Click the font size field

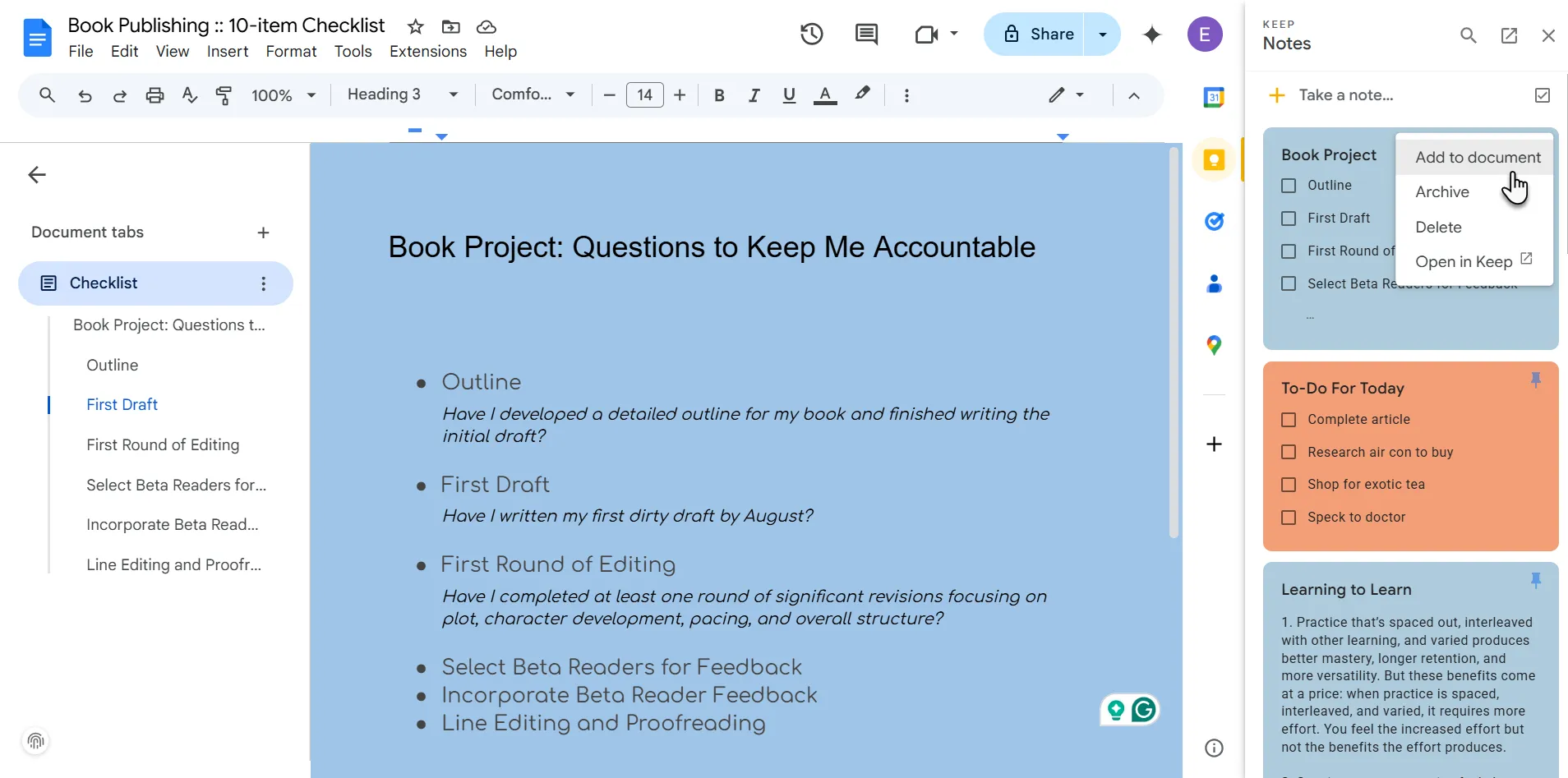pyautogui.click(x=644, y=94)
